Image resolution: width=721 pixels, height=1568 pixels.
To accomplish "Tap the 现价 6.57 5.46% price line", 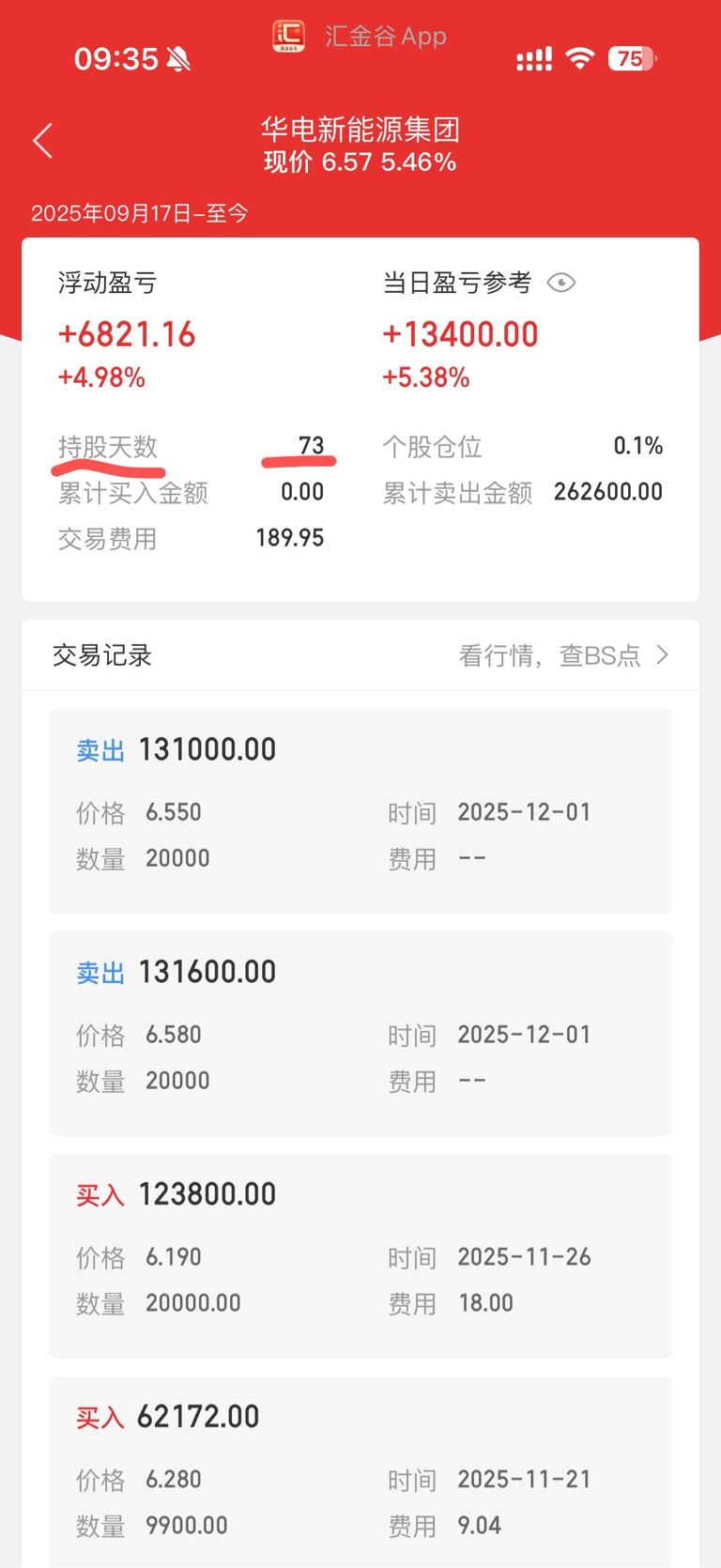I will (360, 162).
